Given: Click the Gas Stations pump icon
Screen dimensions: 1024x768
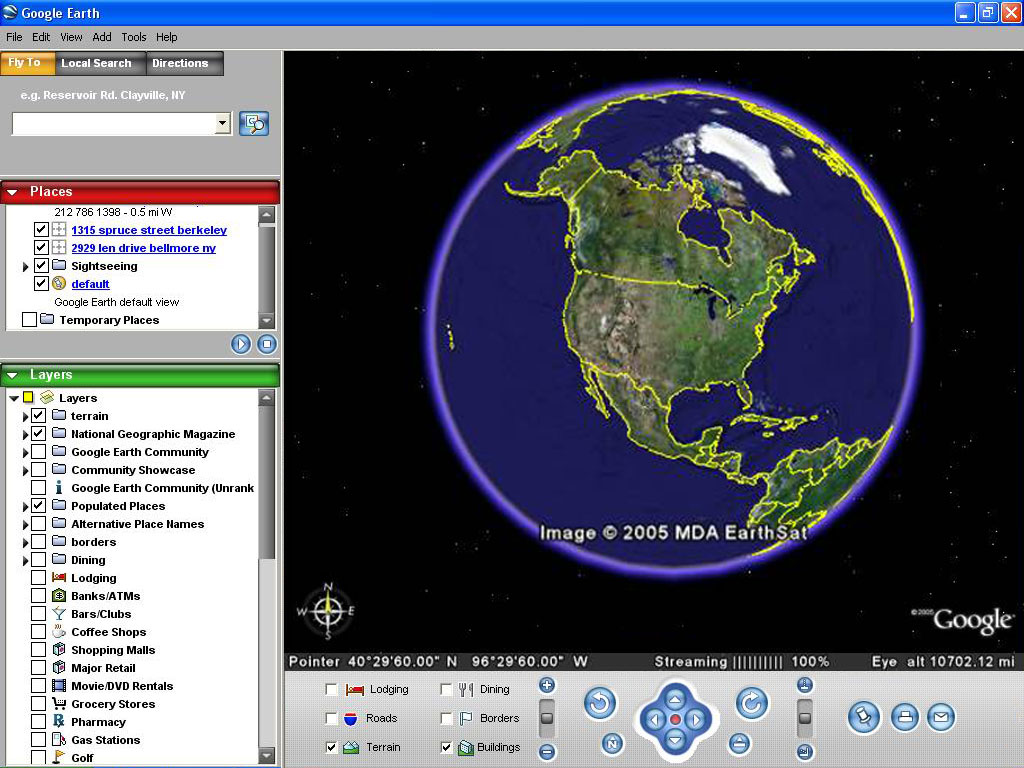Looking at the screenshot, I should pyautogui.click(x=59, y=739).
